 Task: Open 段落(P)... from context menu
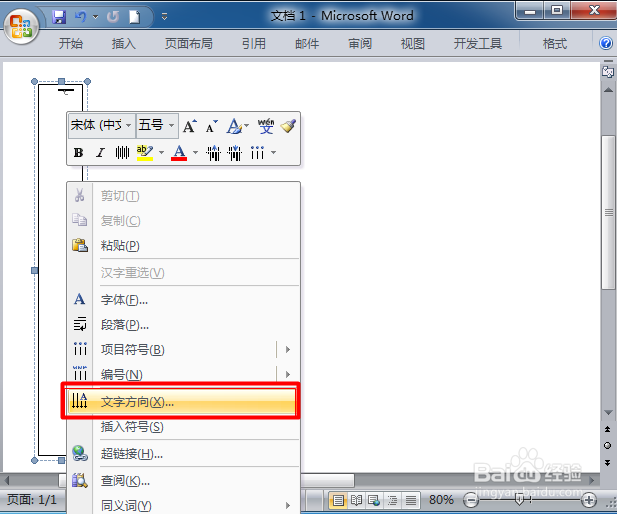(184, 325)
